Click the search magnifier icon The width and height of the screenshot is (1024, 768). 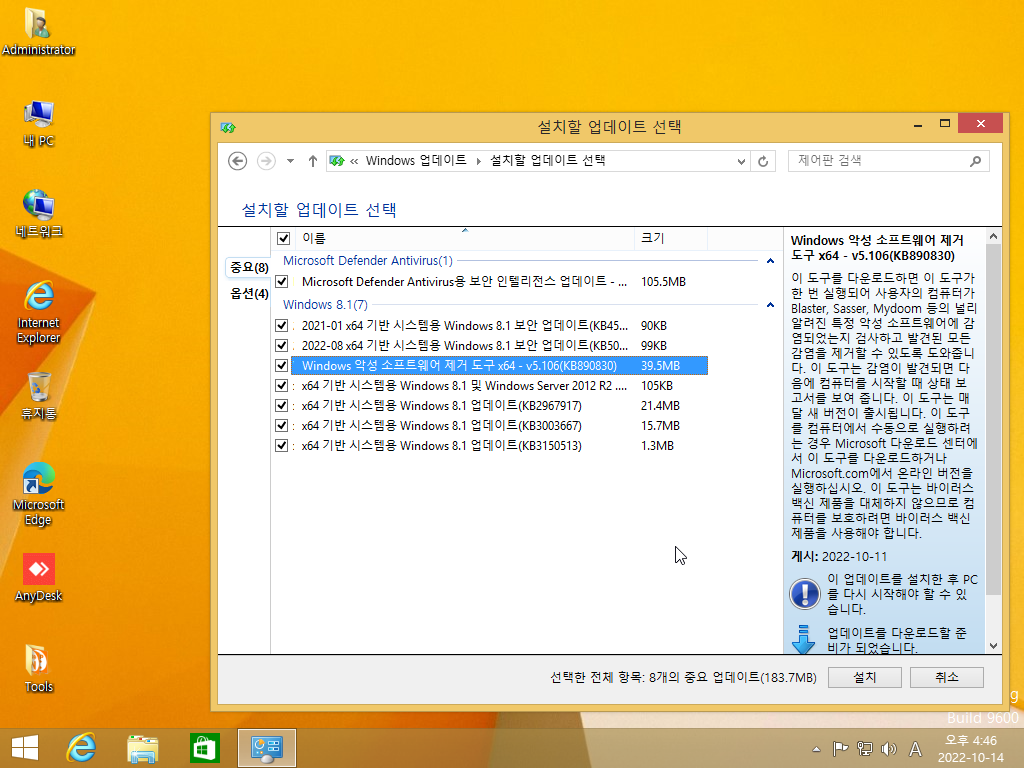point(975,161)
